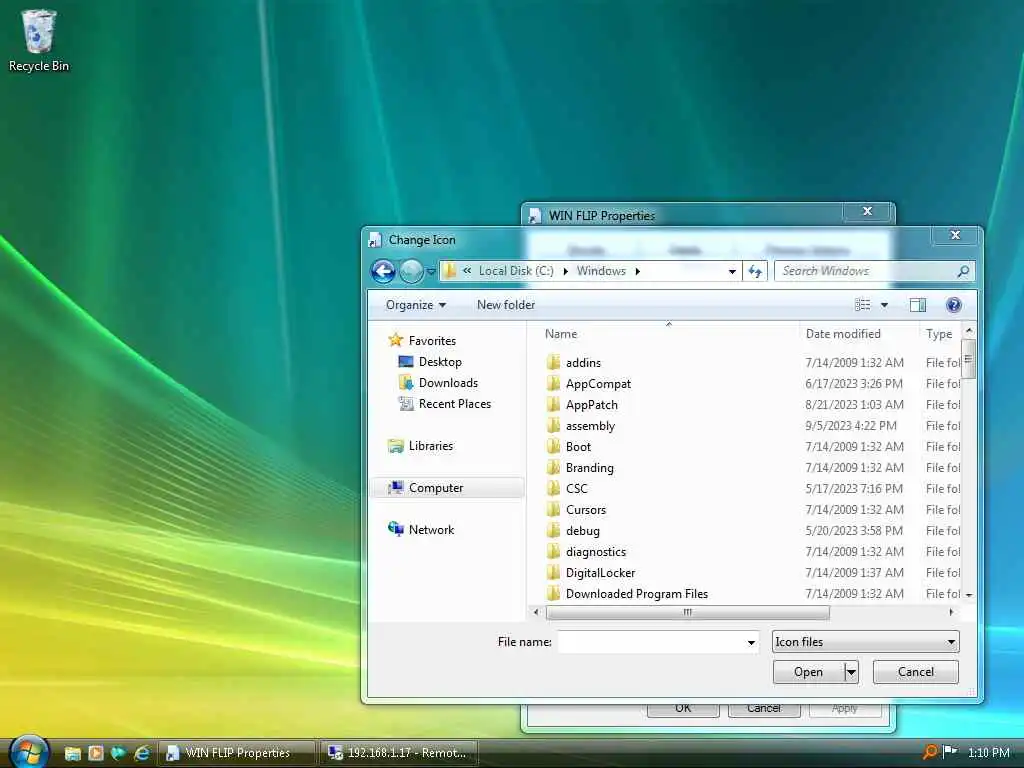Select Desktop in the navigation pane
Screen dimensions: 1024x768
(x=440, y=362)
